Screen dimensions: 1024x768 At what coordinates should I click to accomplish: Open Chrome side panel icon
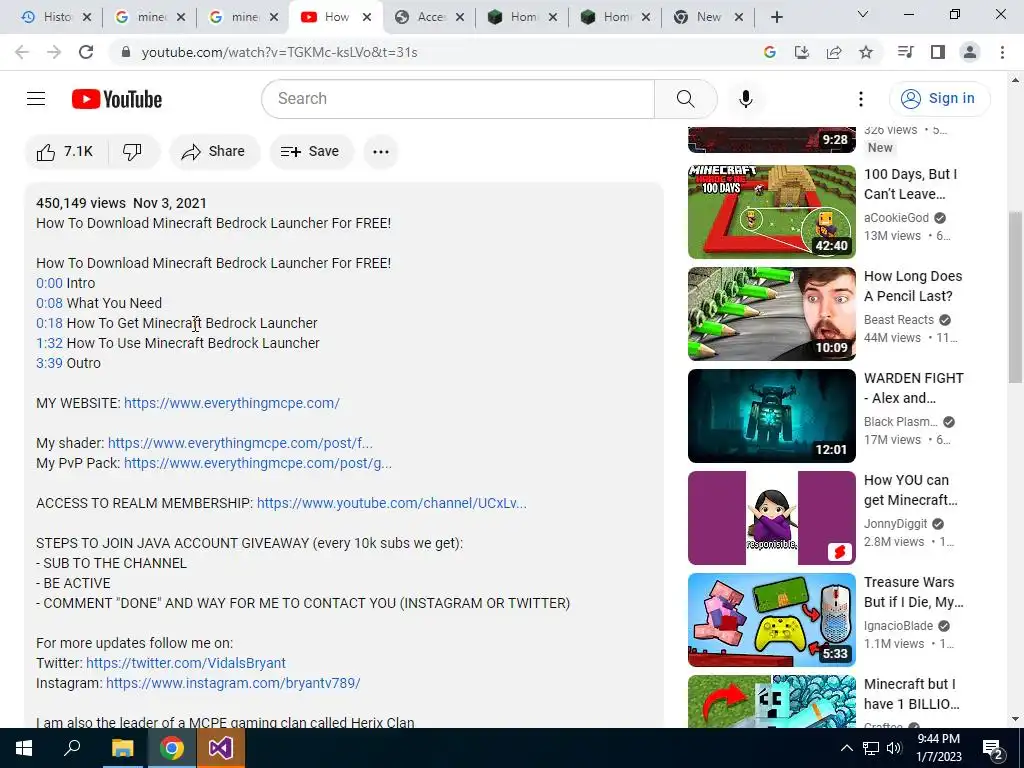(x=938, y=52)
